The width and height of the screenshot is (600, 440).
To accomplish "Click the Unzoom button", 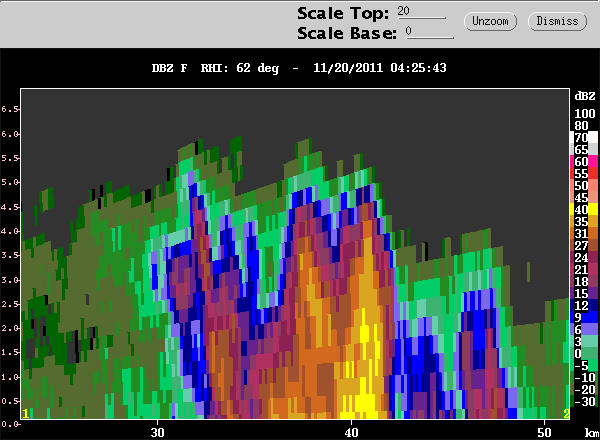I will [x=490, y=21].
